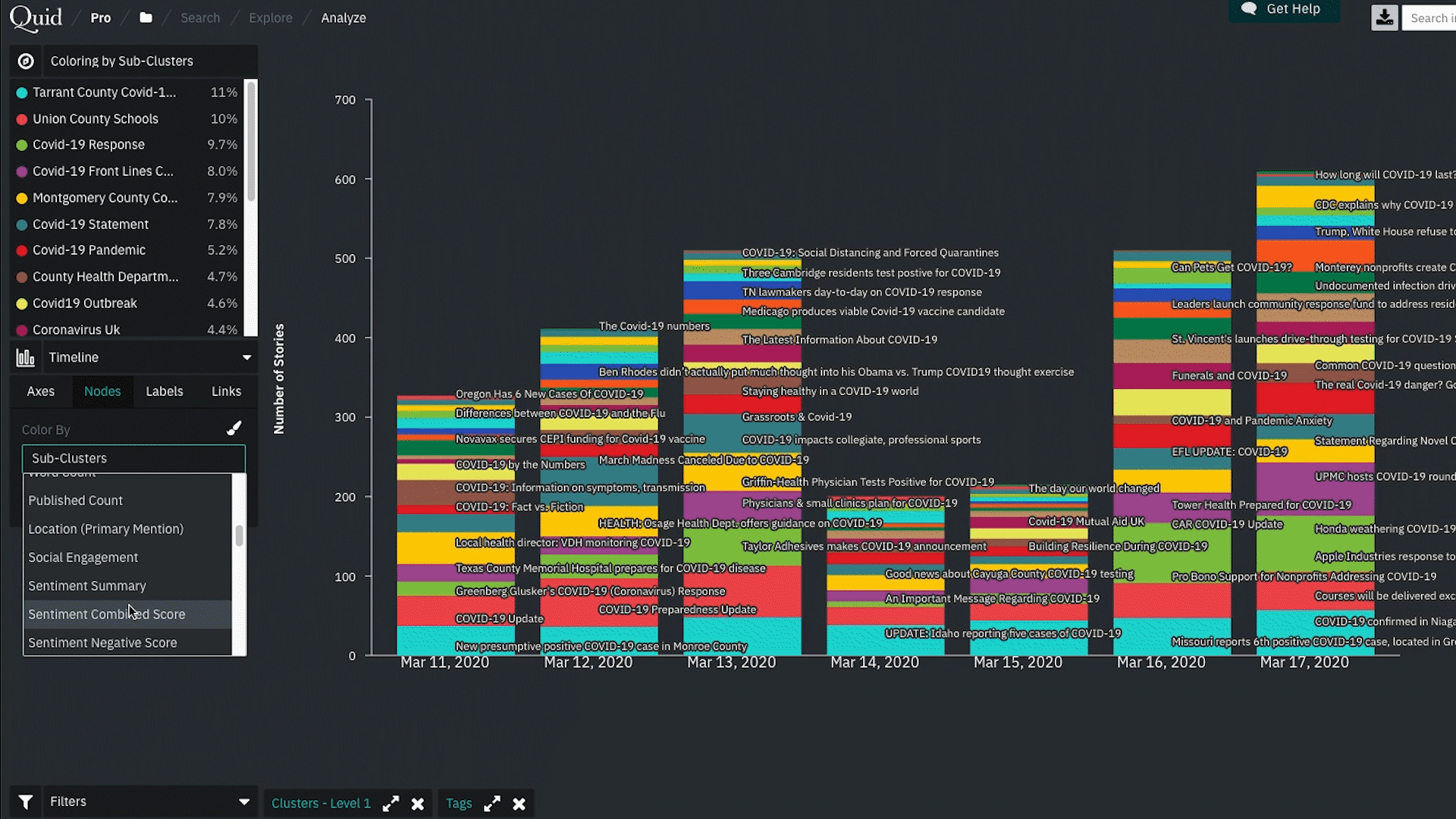Toggle the Covid-19 Response cluster swatch

tap(22, 144)
